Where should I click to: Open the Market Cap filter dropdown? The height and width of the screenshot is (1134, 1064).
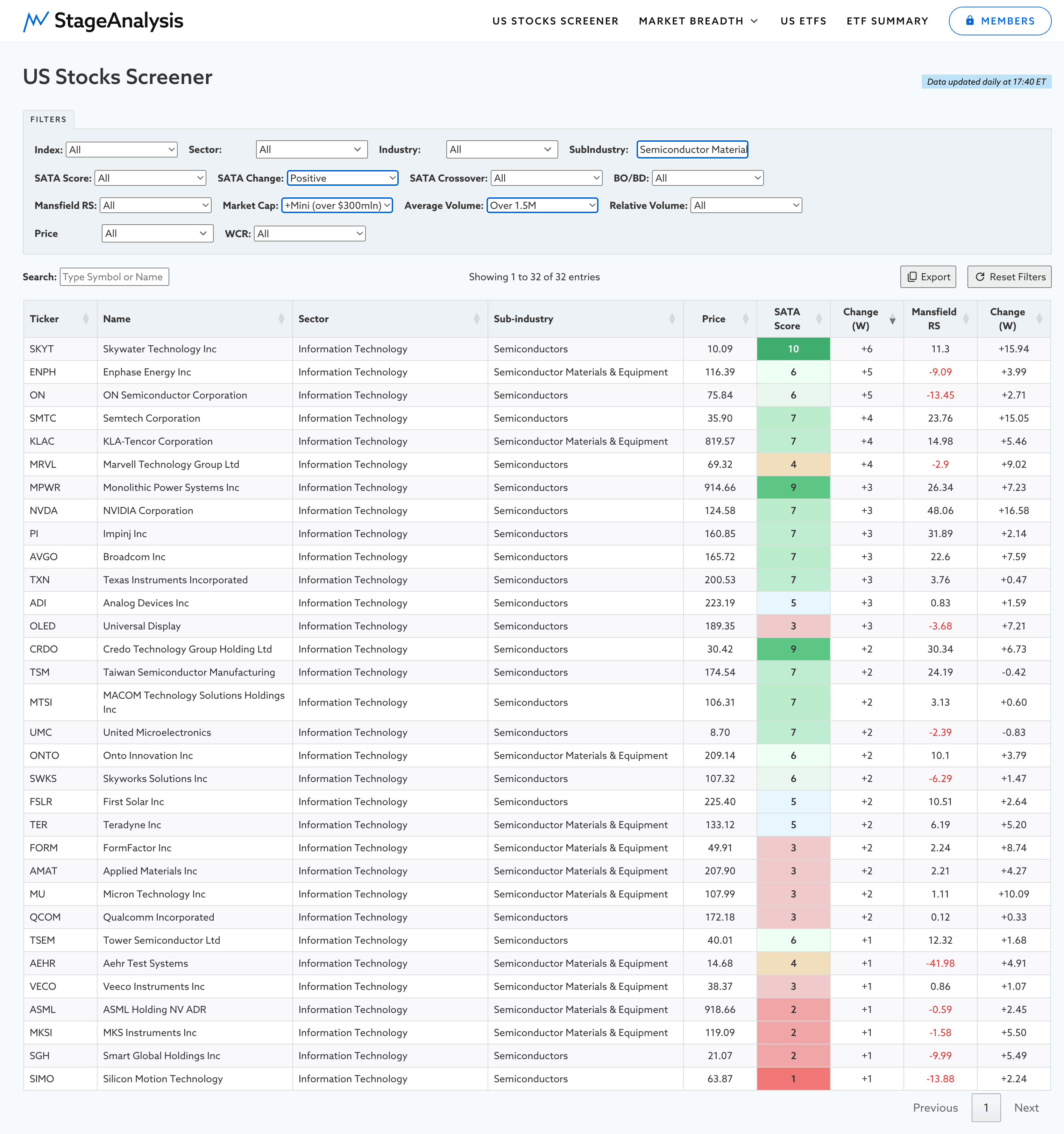point(337,205)
